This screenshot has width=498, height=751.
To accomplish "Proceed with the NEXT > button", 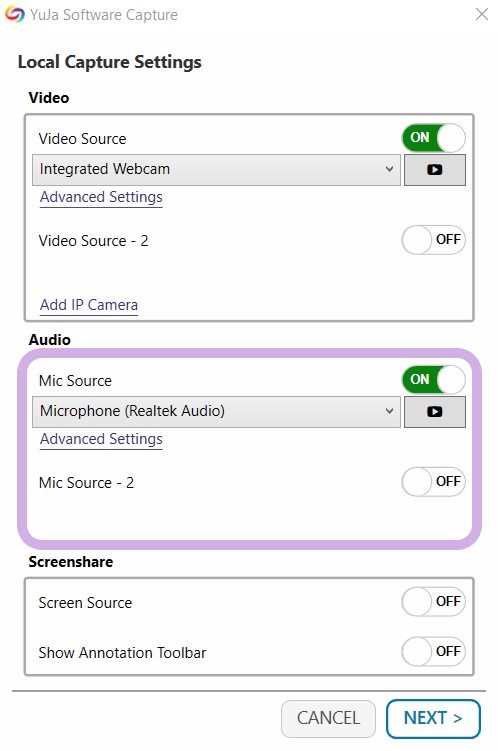I will click(433, 718).
